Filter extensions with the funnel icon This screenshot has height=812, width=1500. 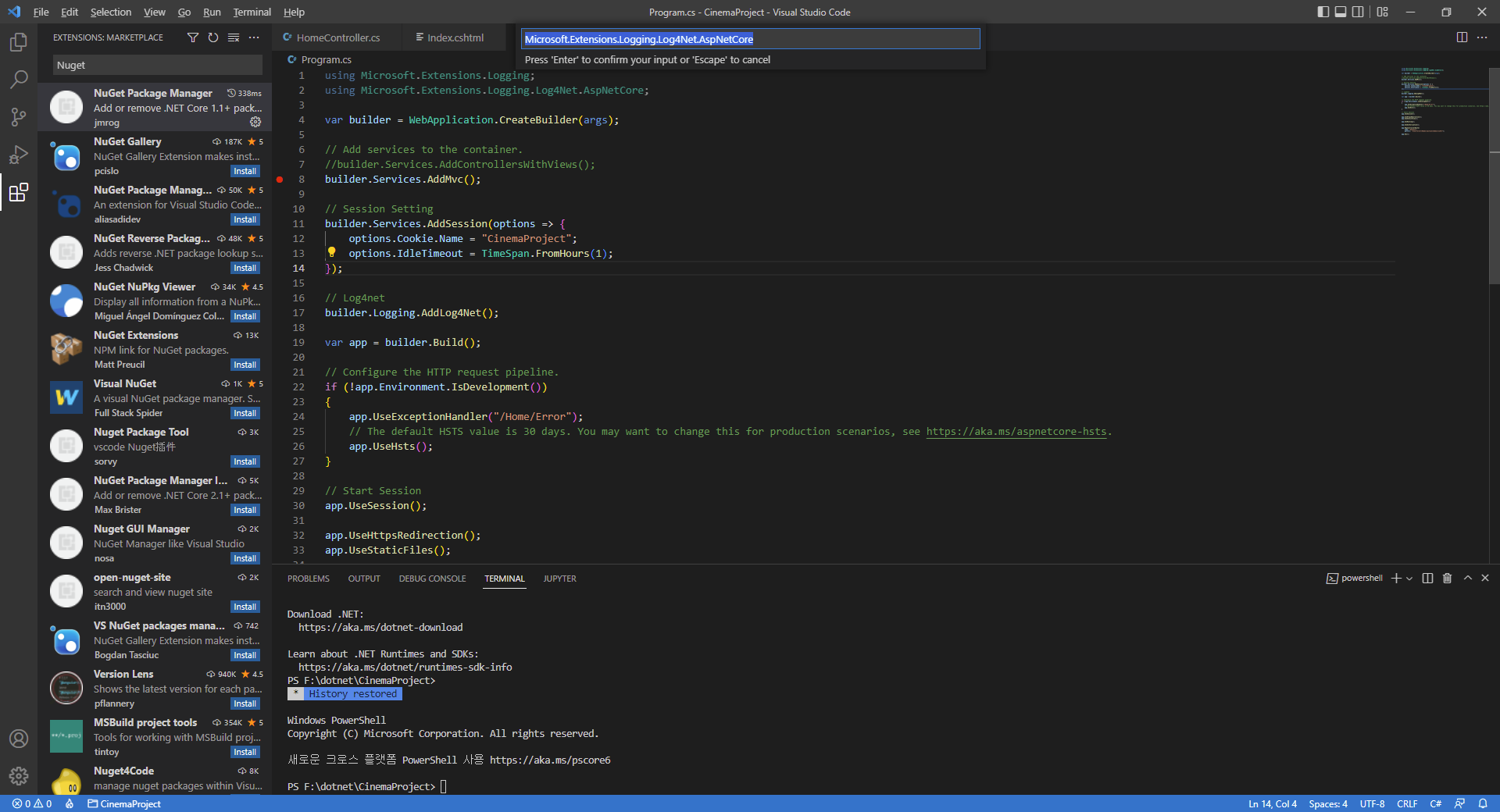[193, 37]
